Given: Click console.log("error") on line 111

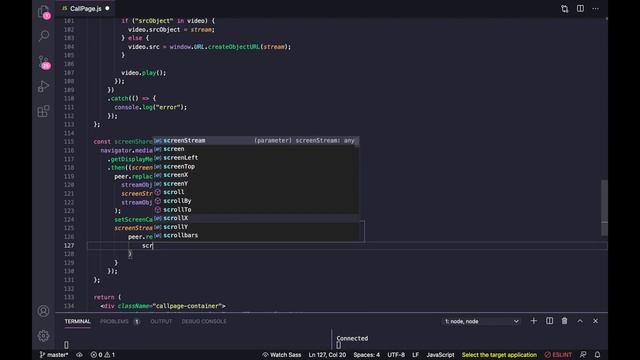Looking at the screenshot, I should 151,107.
